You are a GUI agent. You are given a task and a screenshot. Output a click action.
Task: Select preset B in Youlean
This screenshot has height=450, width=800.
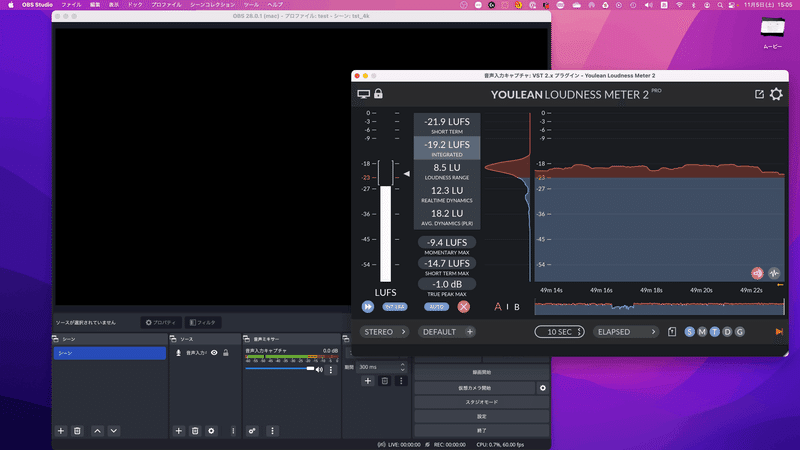click(x=517, y=307)
